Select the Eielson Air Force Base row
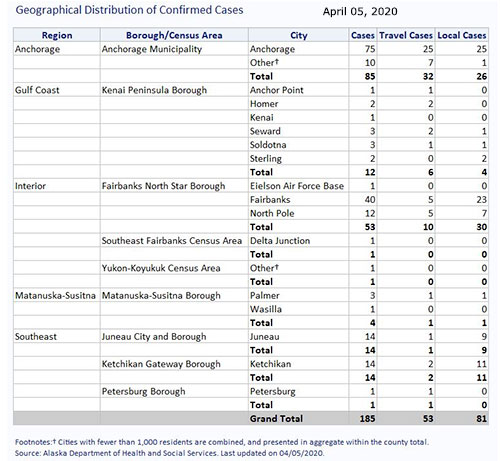The width and height of the screenshot is (500, 461). (251, 186)
